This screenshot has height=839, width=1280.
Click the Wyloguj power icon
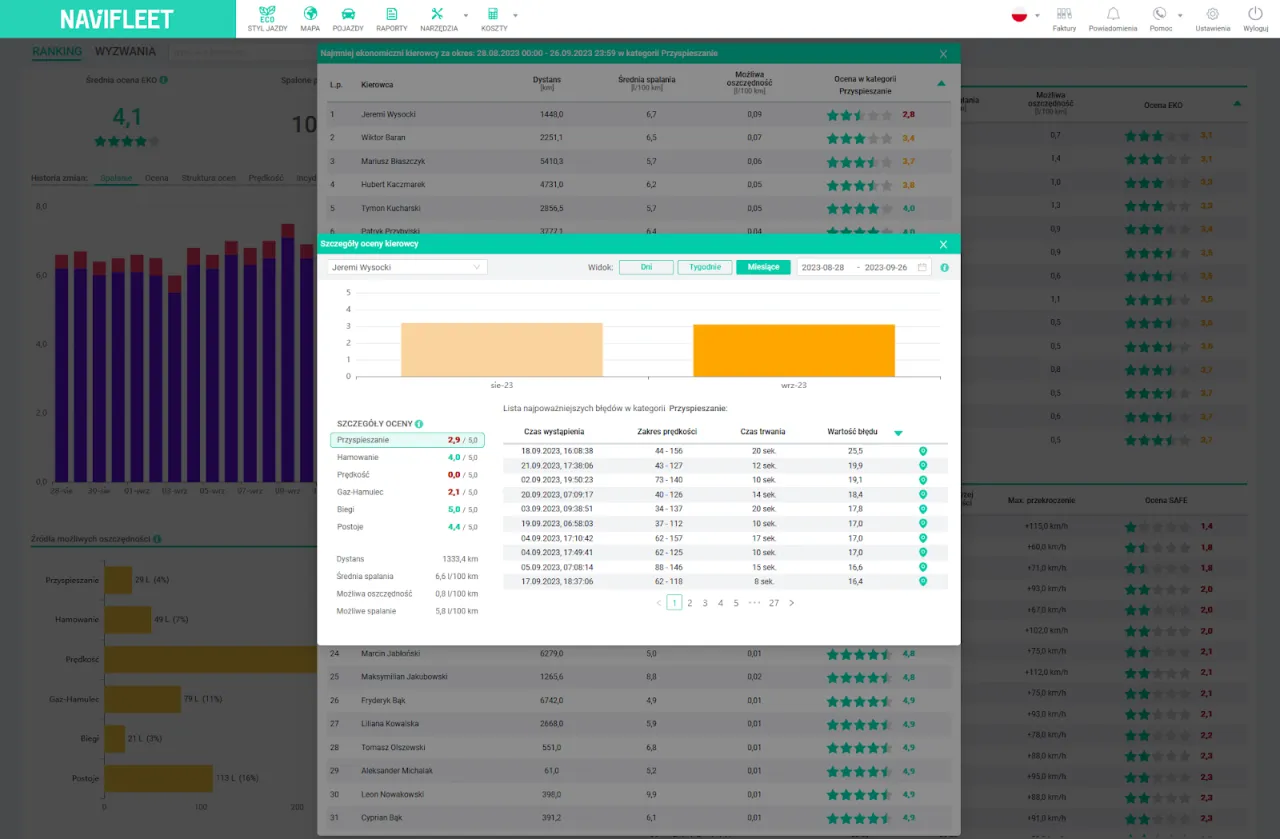pos(1255,15)
